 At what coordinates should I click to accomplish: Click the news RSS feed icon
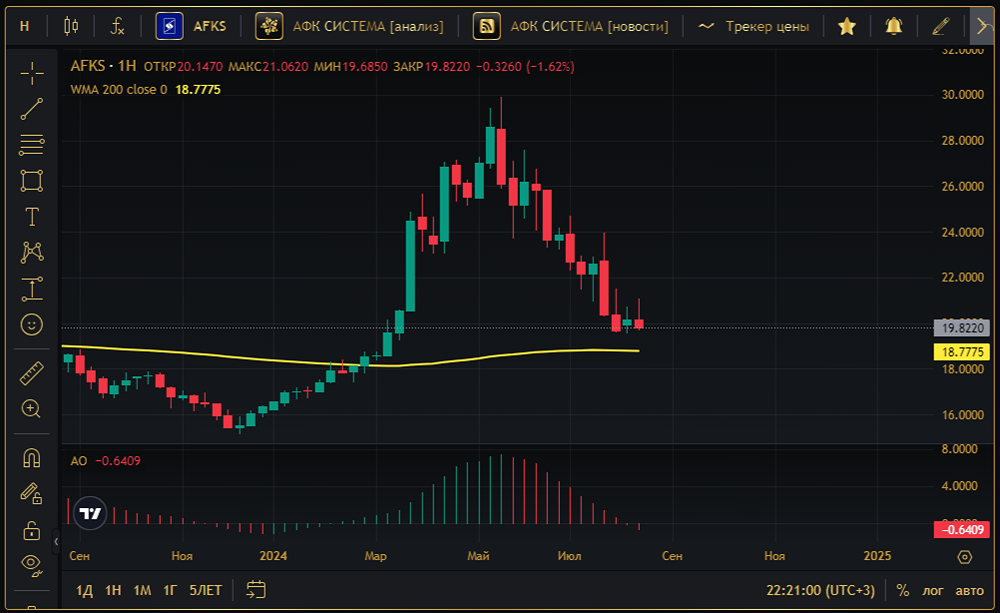click(487, 26)
